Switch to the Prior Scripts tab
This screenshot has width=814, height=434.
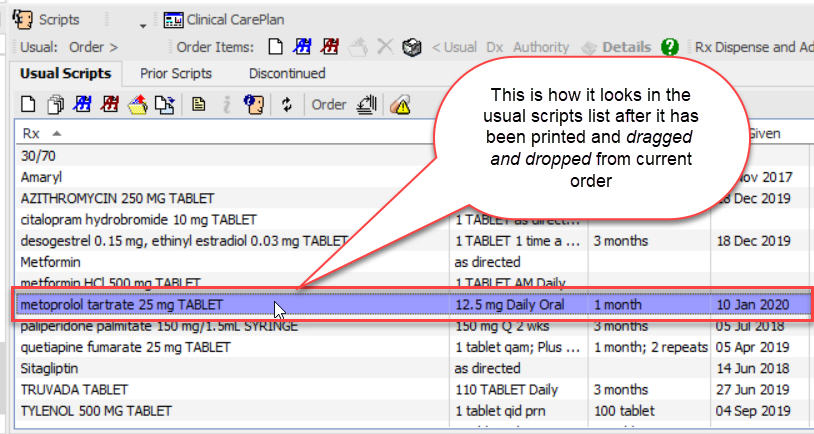point(176,74)
